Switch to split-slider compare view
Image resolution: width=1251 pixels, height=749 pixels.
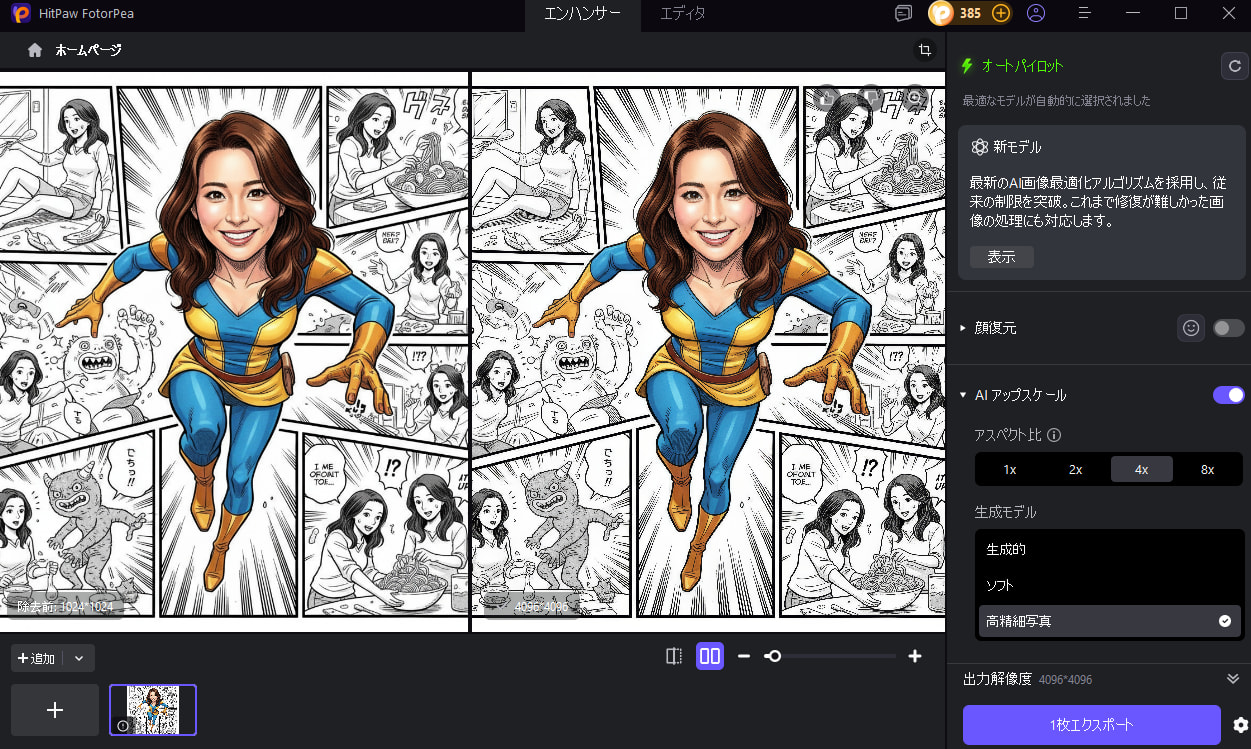[674, 656]
